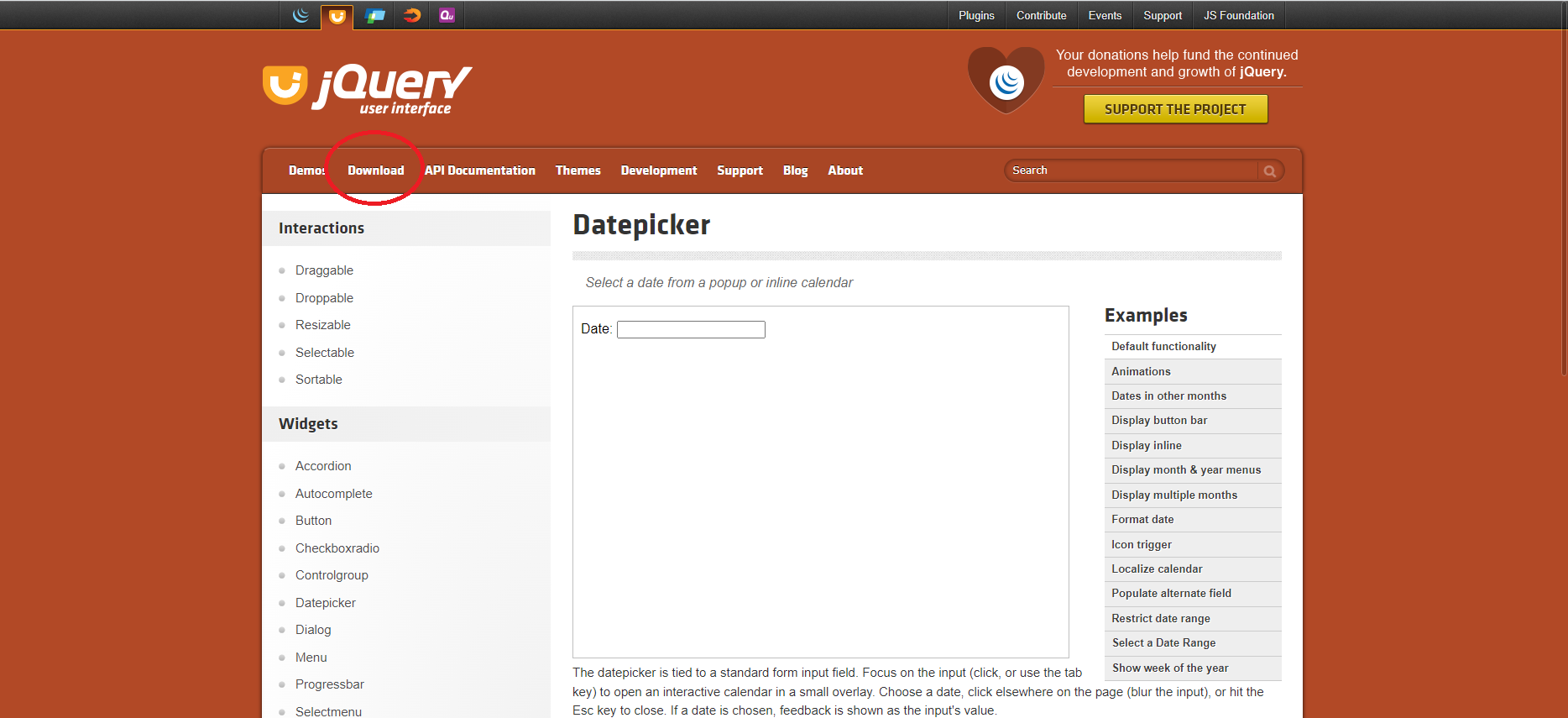The width and height of the screenshot is (1568, 718).
Task: Open API Documentation
Action: (479, 170)
